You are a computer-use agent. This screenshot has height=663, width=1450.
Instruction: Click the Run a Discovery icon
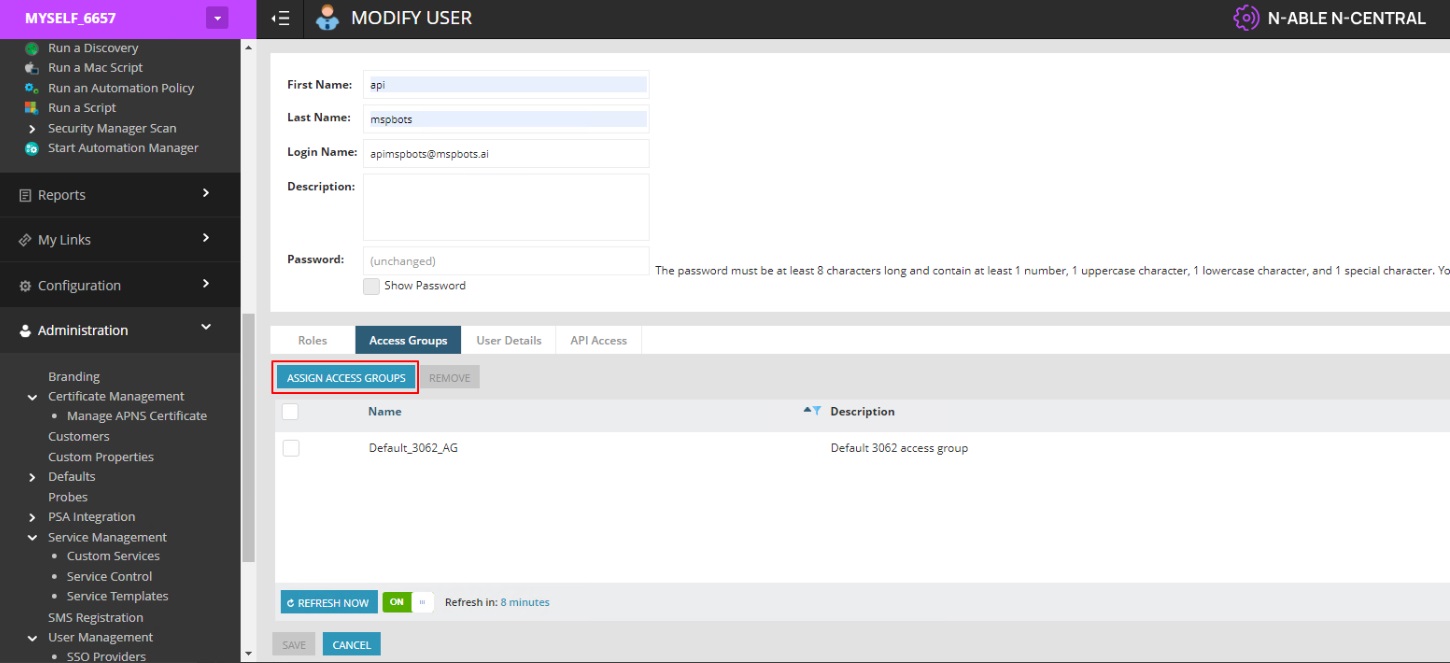pos(31,48)
